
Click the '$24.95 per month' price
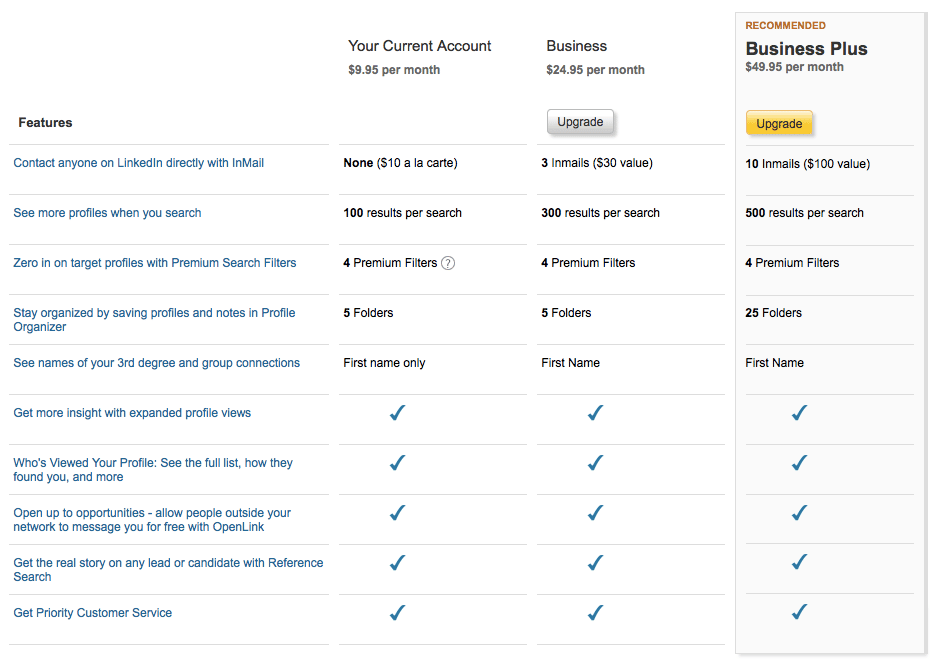[x=595, y=70]
